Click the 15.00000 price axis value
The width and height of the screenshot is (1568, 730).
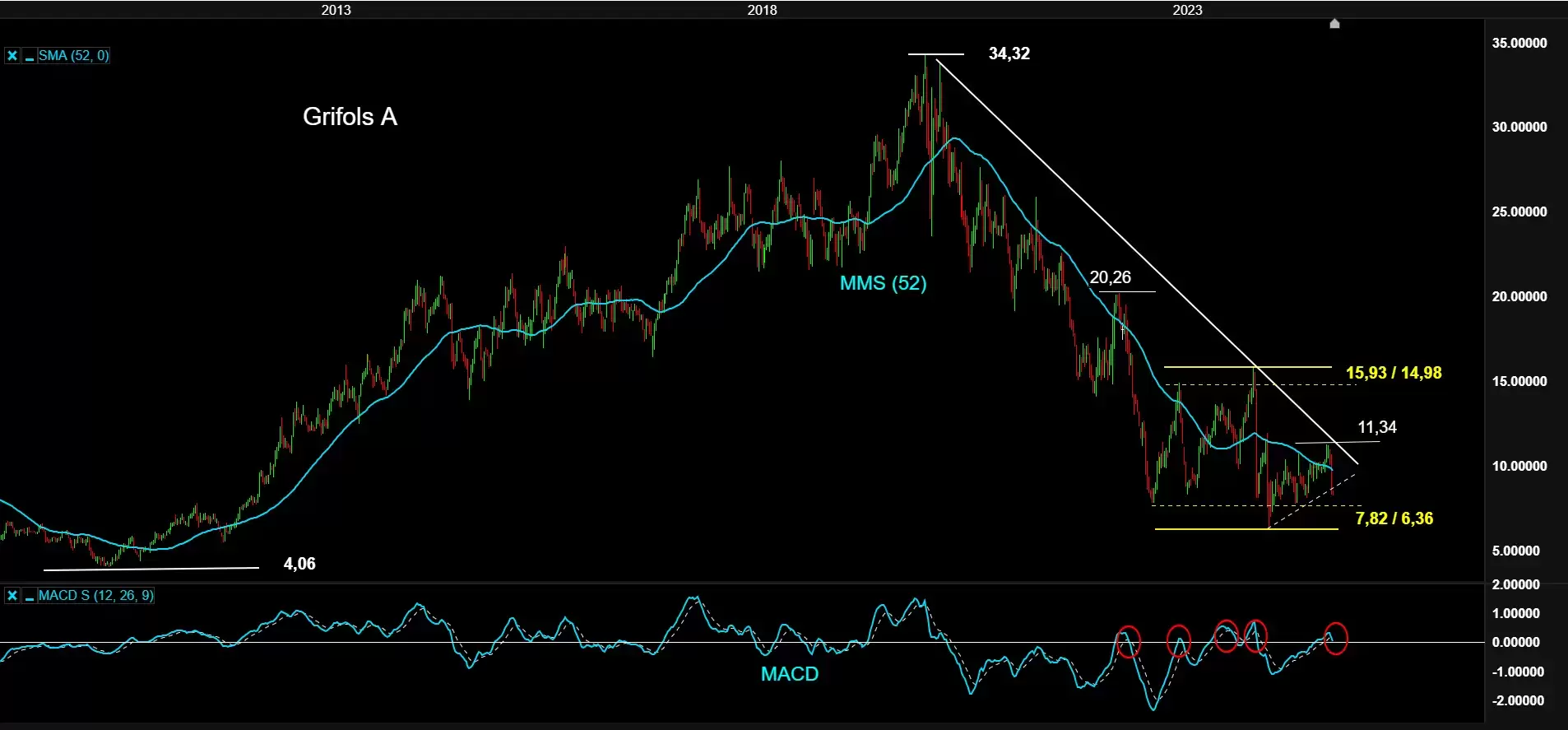click(x=1519, y=381)
